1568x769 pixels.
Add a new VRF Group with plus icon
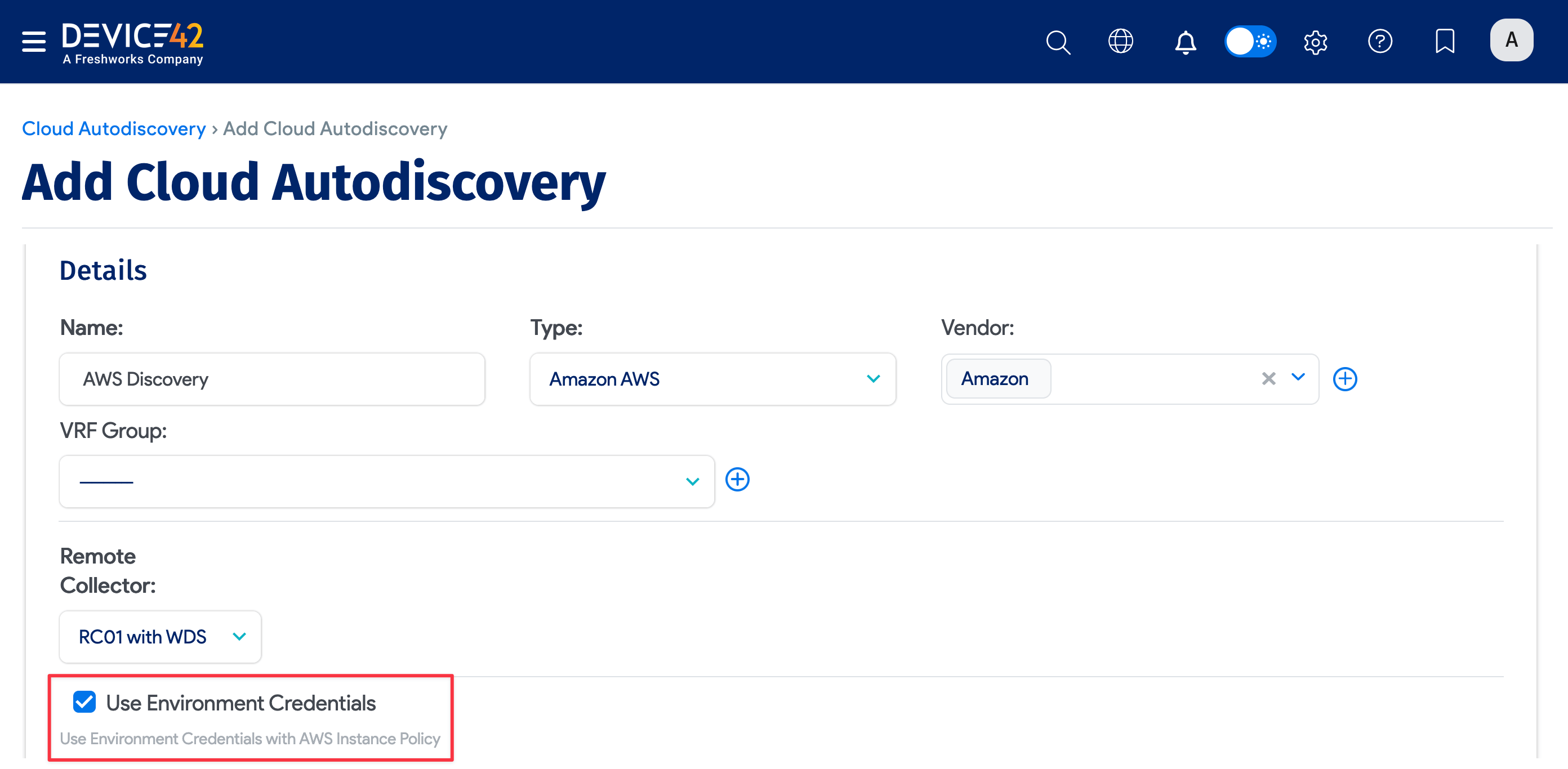tap(737, 480)
